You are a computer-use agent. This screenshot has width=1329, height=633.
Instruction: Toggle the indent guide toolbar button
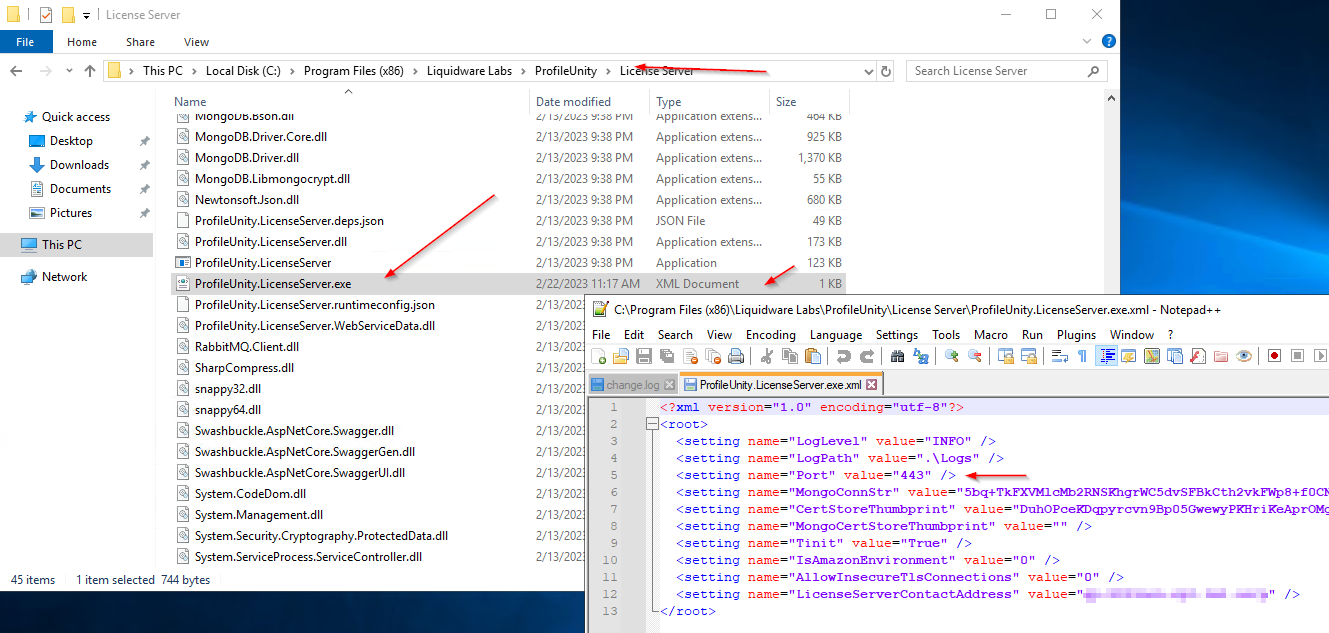[x=1106, y=356]
